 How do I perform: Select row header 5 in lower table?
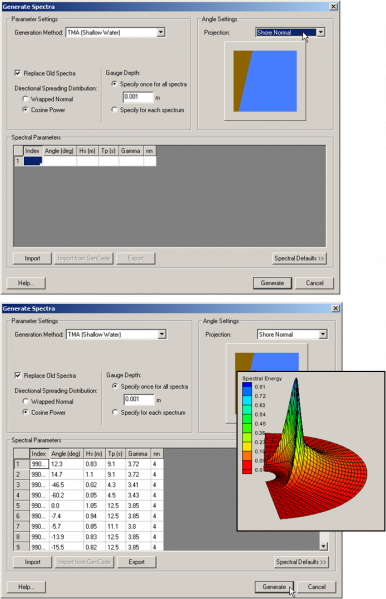click(21, 505)
